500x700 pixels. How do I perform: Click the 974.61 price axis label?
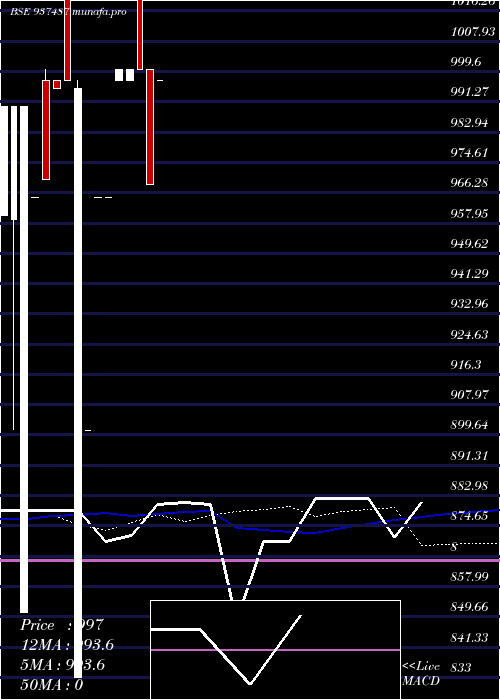tap(469, 153)
